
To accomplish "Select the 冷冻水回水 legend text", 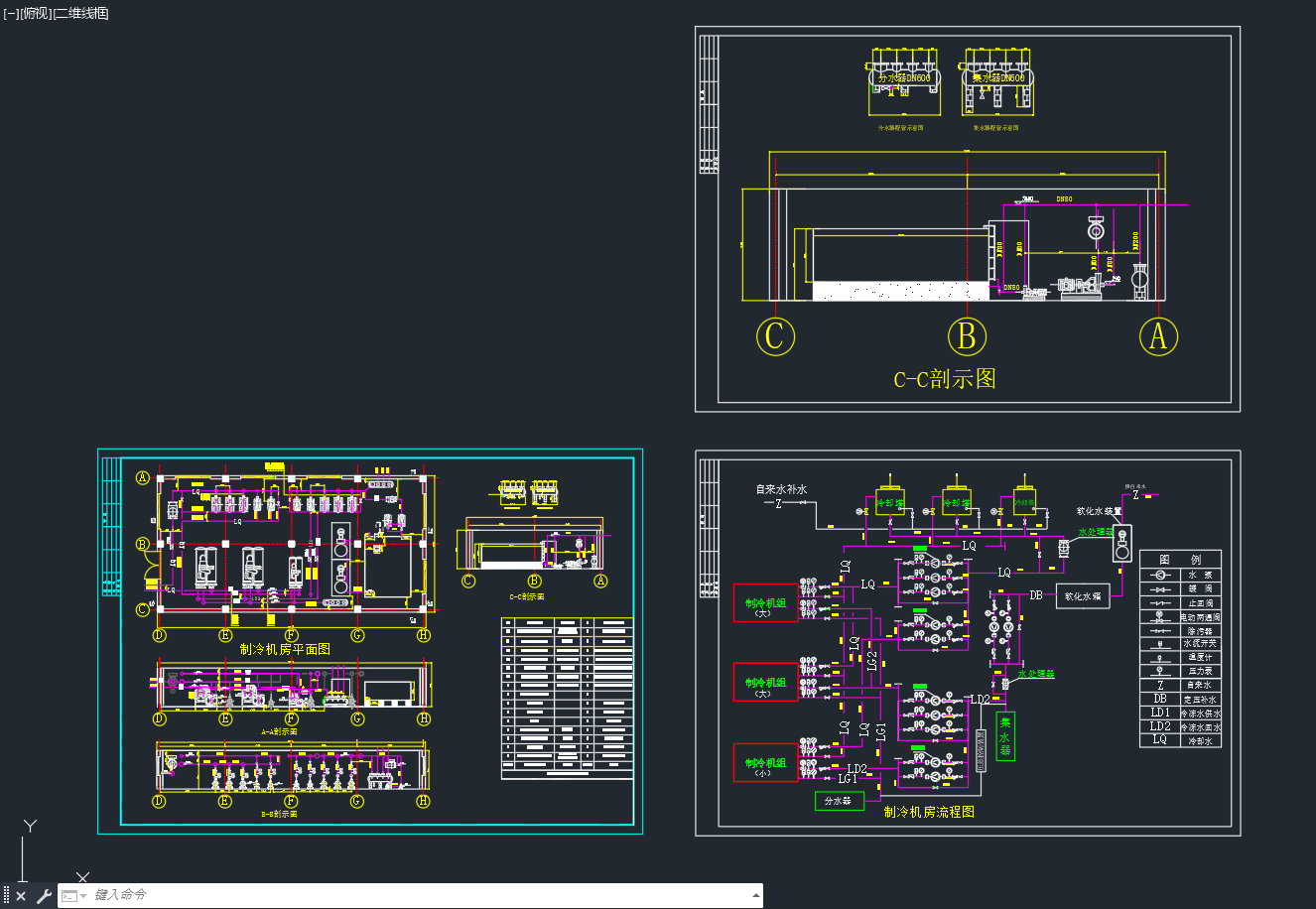I will 1201,727.
